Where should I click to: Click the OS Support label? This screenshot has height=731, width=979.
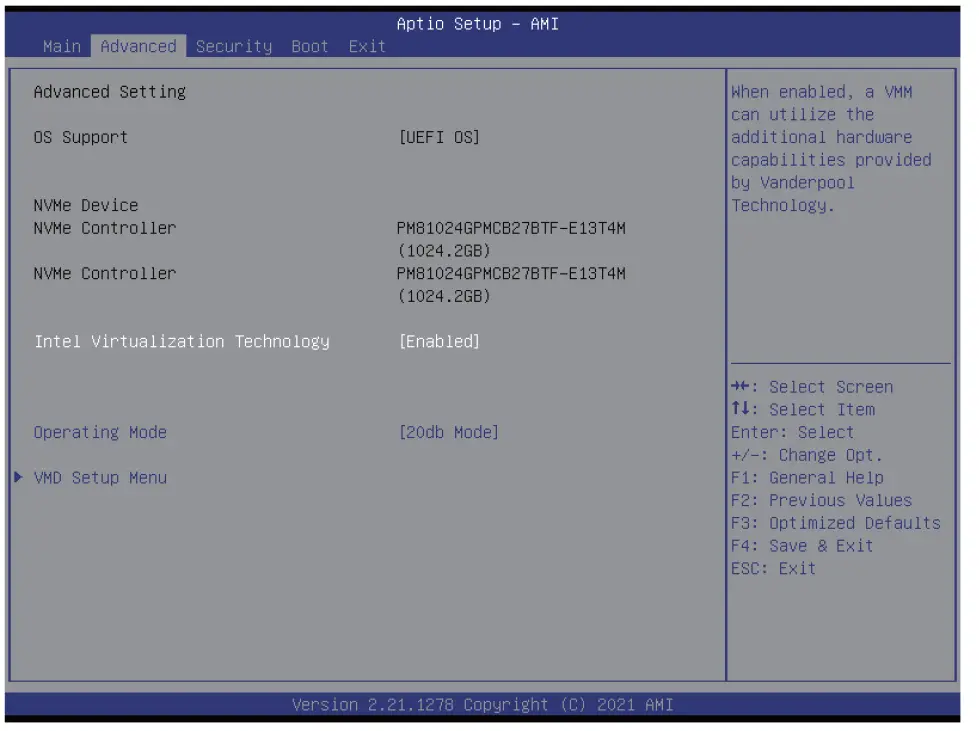pos(81,137)
